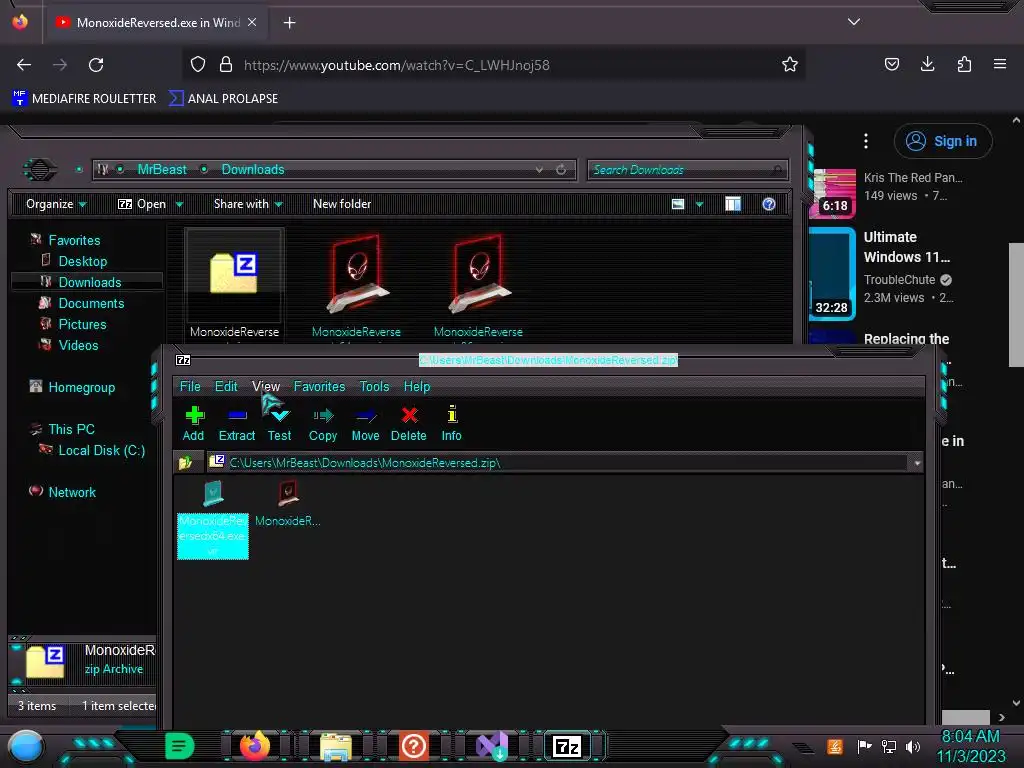Viewport: 1024px width, 768px height.
Task: Click MrBeast in Explorer breadcrumb
Action: coord(162,170)
